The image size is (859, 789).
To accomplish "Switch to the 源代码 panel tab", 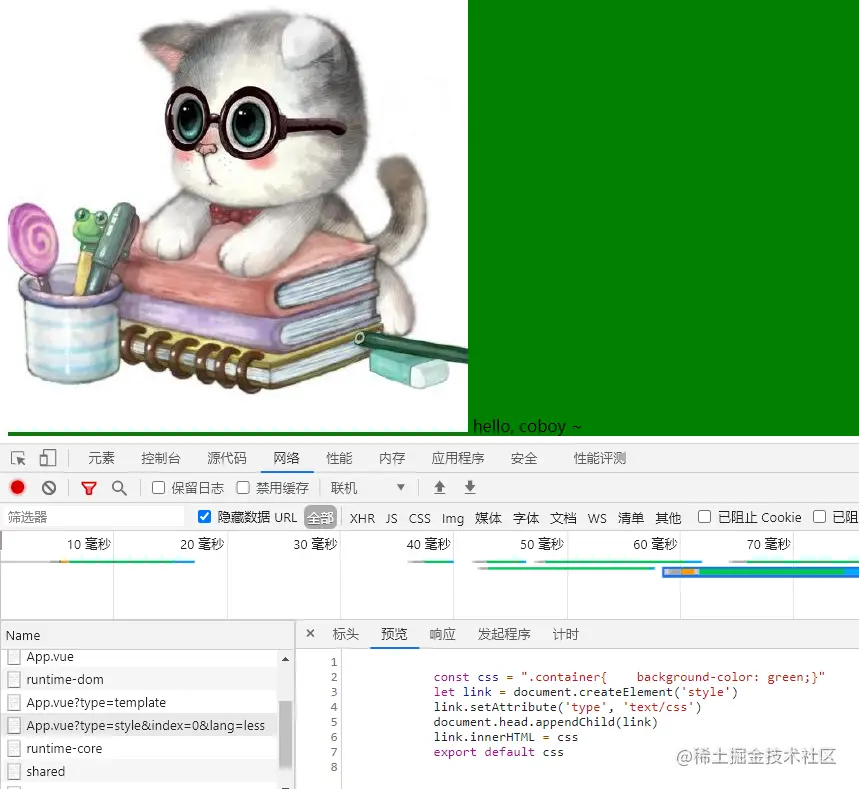I will click(x=227, y=458).
